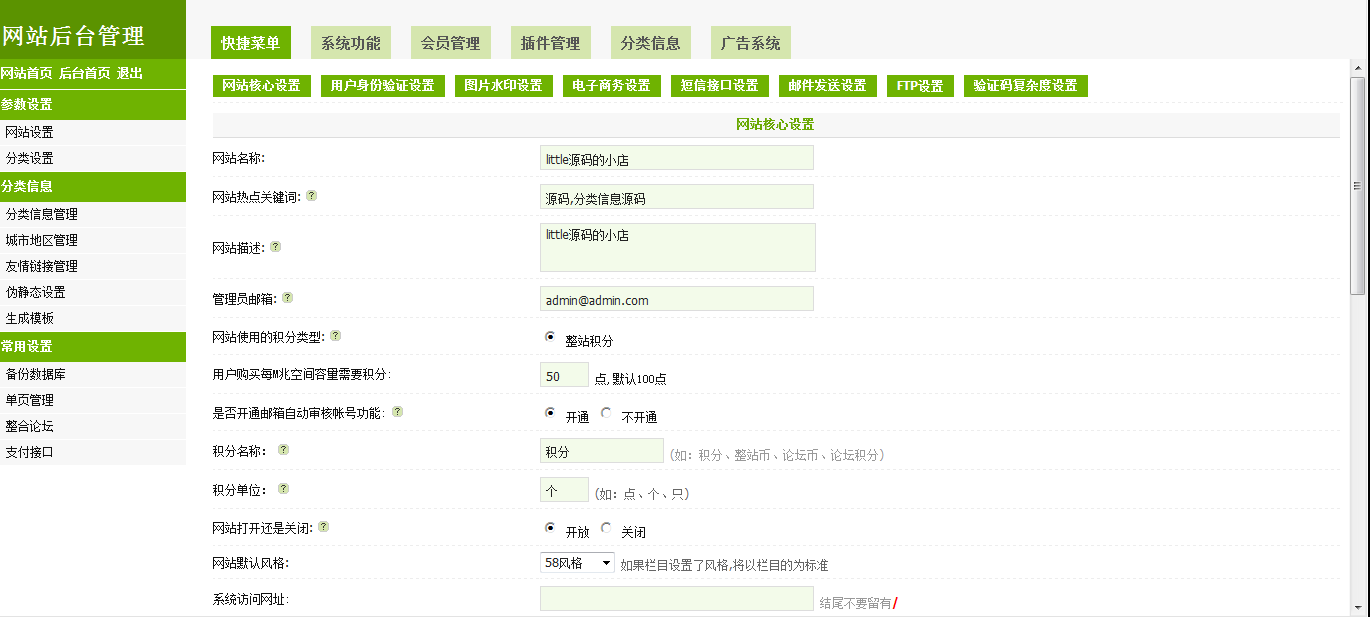The image size is (1370, 617).
Task: Click the space points field showing 50
Action: point(564,375)
